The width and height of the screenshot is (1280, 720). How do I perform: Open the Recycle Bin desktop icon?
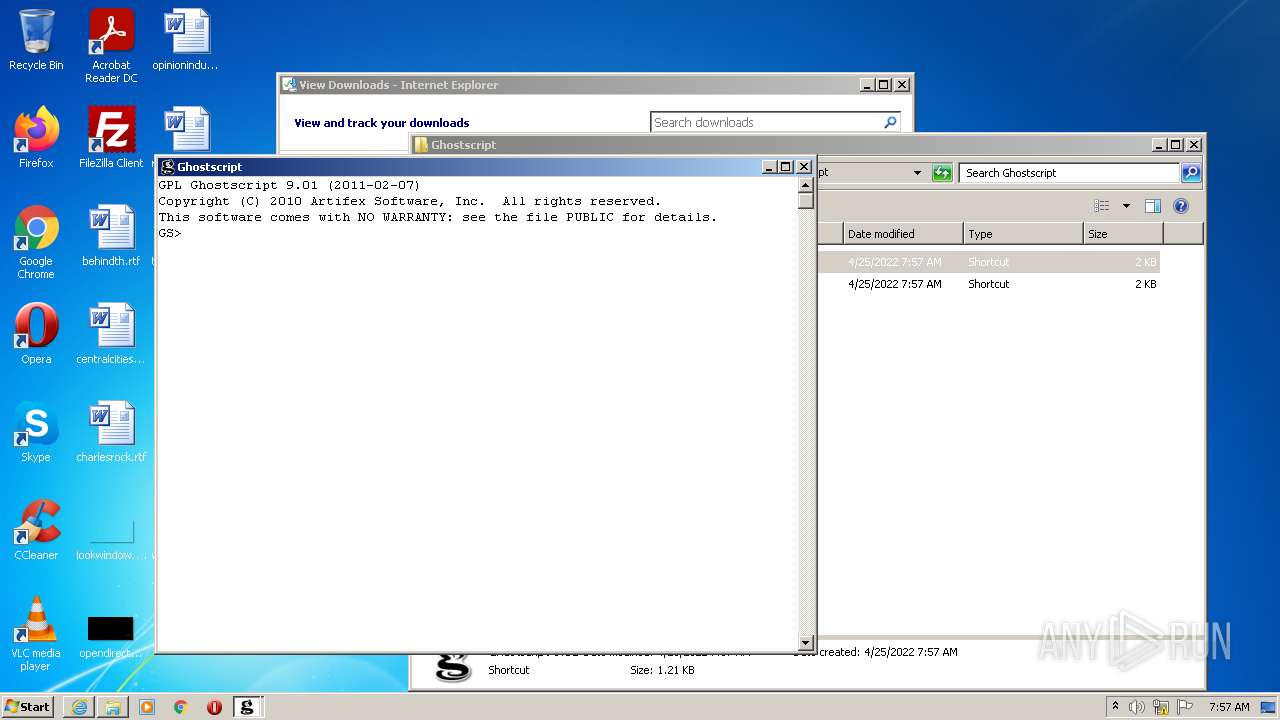point(36,40)
